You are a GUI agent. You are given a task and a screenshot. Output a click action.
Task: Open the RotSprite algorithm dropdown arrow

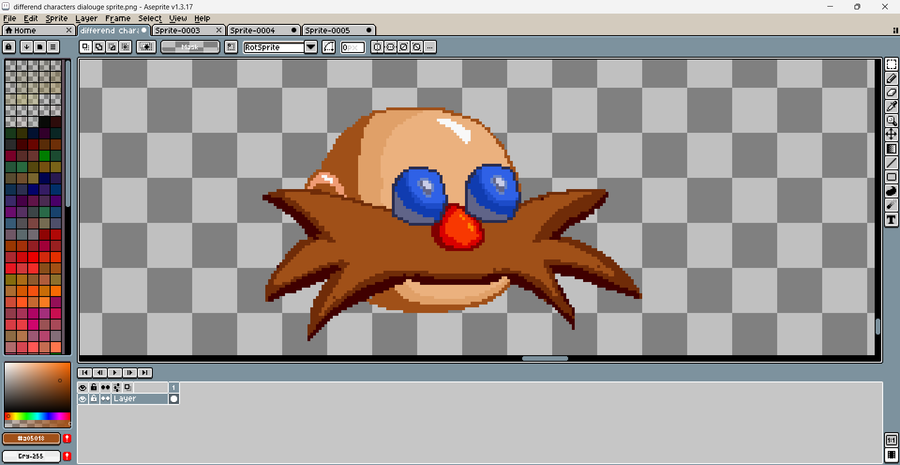(311, 47)
